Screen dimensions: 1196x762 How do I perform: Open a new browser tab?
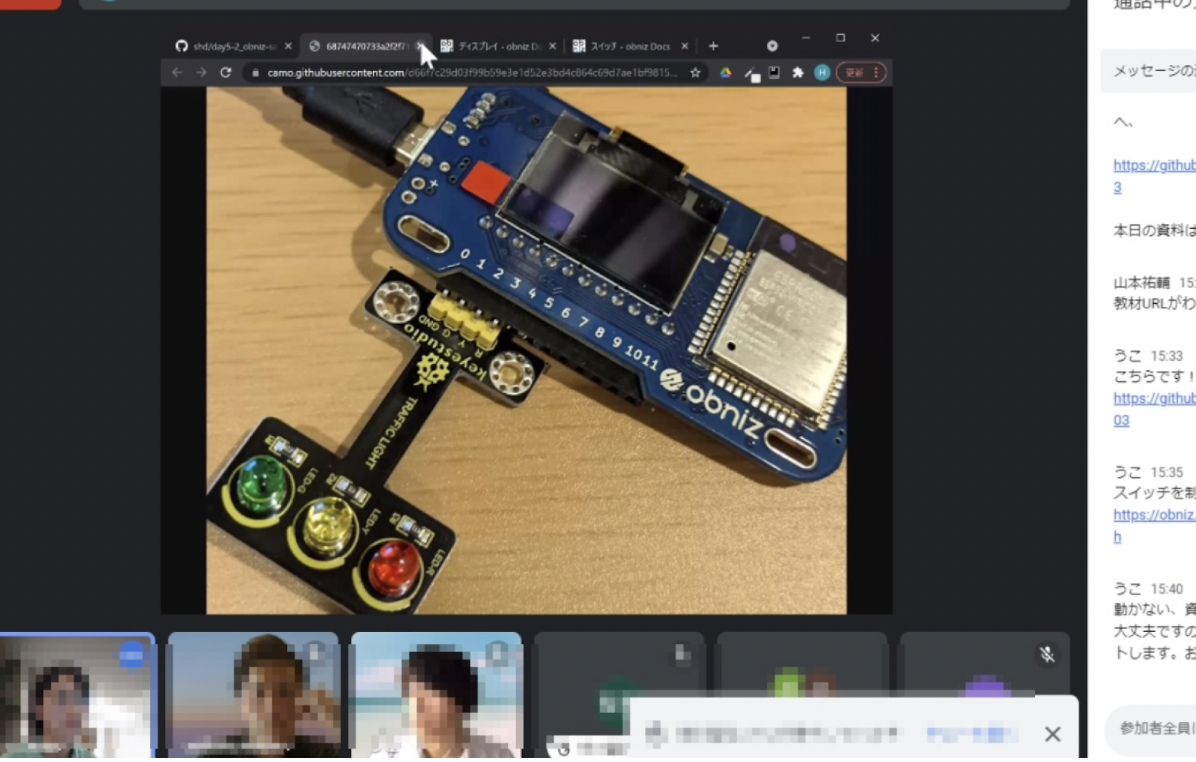713,46
